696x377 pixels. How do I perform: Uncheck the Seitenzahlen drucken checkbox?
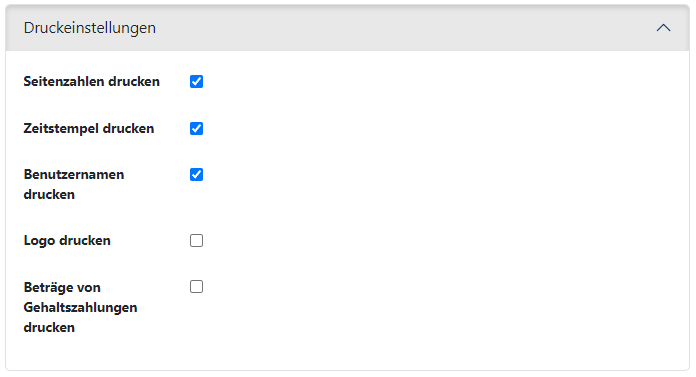pyautogui.click(x=196, y=82)
